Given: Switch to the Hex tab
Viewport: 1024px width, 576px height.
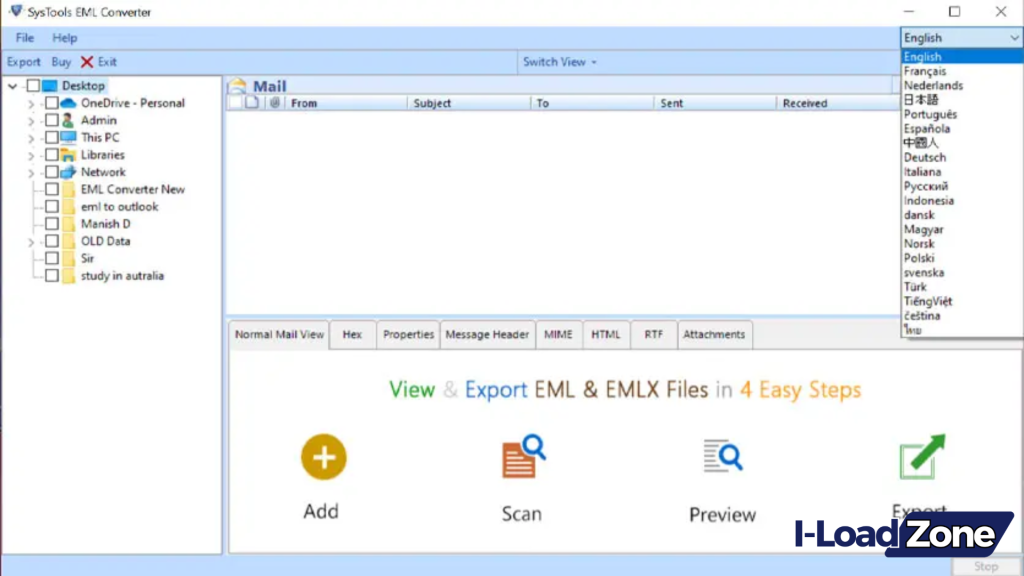Looking at the screenshot, I should pos(352,334).
